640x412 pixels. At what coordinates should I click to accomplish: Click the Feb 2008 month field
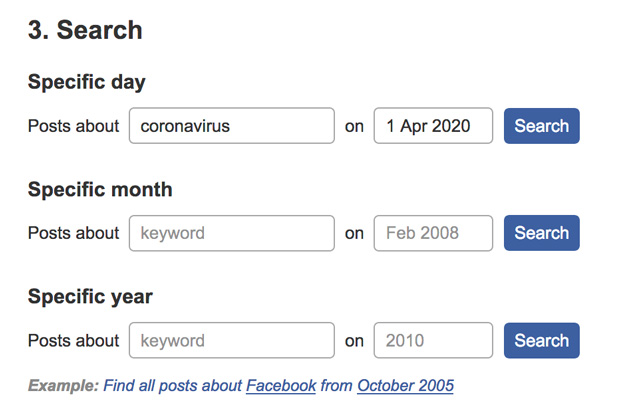(433, 233)
